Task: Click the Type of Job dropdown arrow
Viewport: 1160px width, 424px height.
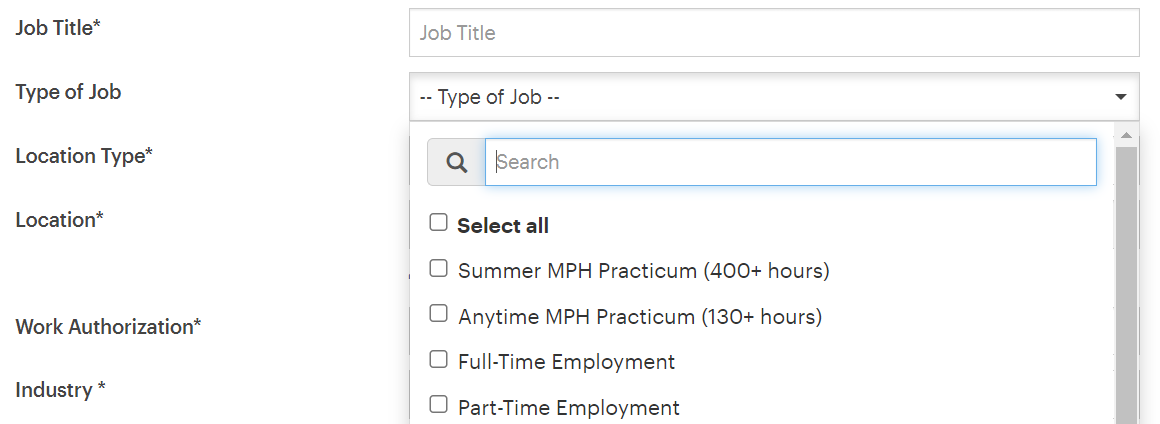Action: click(1120, 98)
